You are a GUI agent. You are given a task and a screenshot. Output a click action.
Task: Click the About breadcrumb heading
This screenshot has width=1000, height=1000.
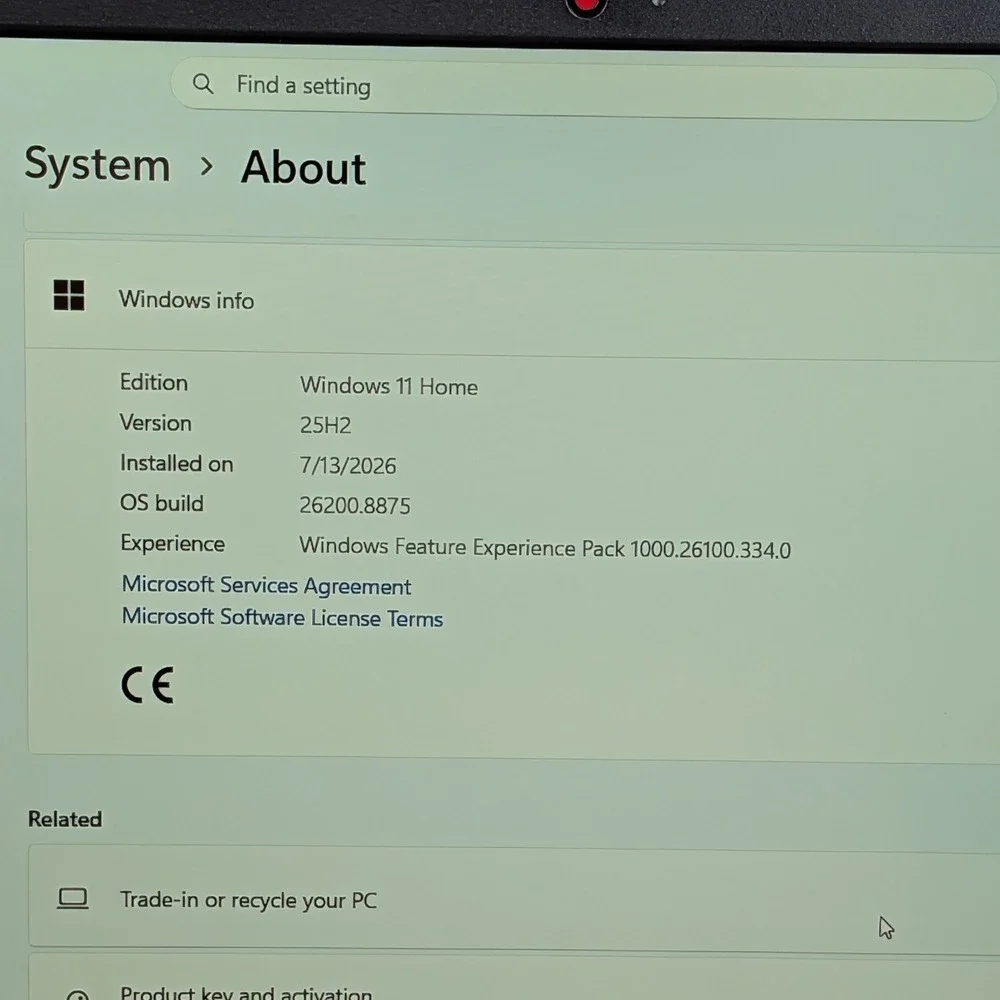point(304,168)
